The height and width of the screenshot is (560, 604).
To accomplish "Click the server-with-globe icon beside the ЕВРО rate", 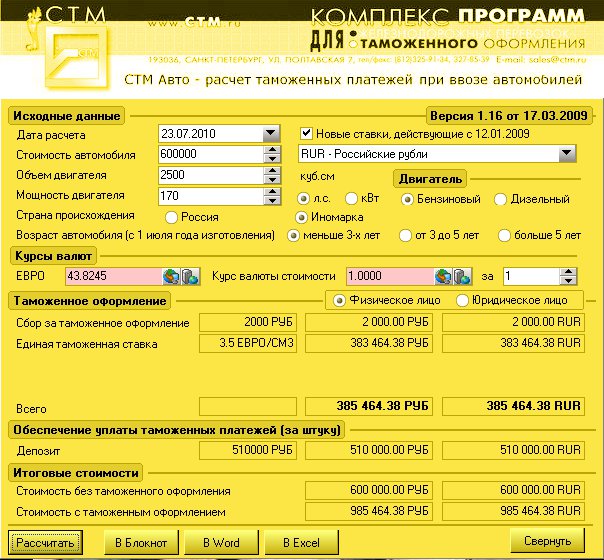I will point(190,276).
